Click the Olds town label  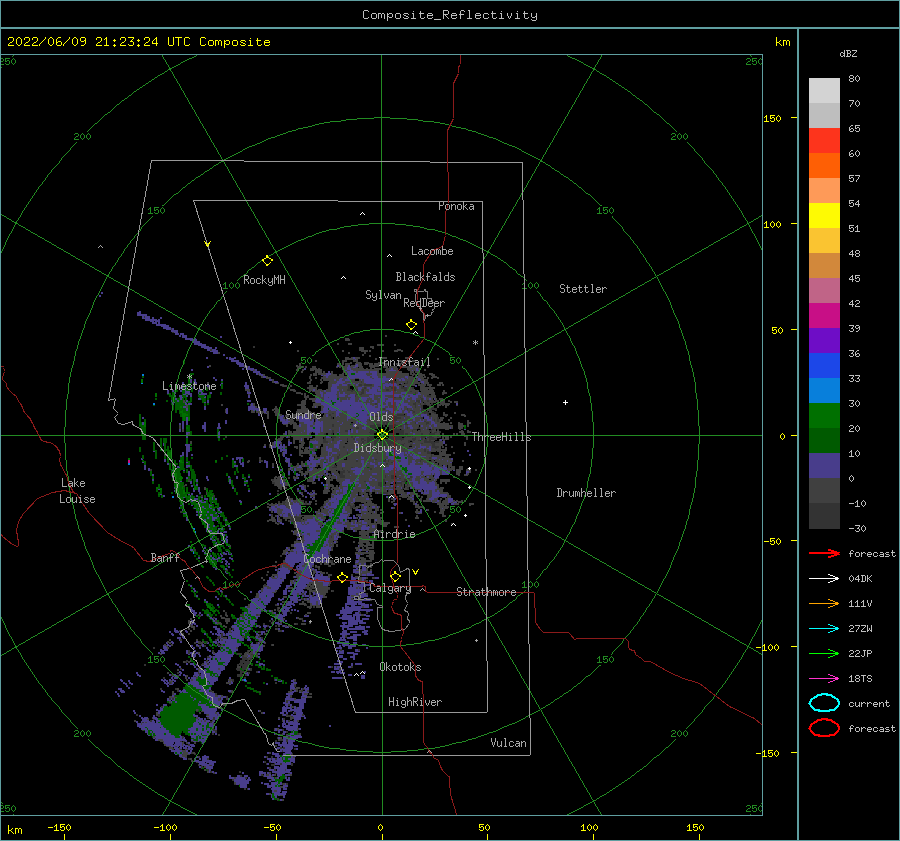point(381,417)
